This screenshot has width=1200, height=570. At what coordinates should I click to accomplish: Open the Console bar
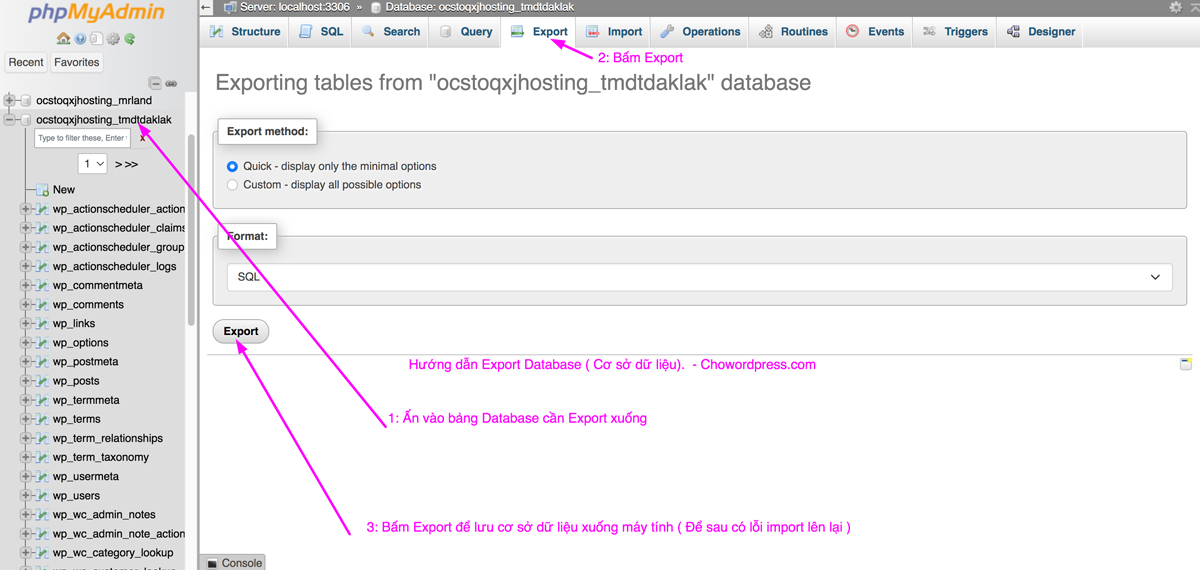pyautogui.click(x=233, y=563)
